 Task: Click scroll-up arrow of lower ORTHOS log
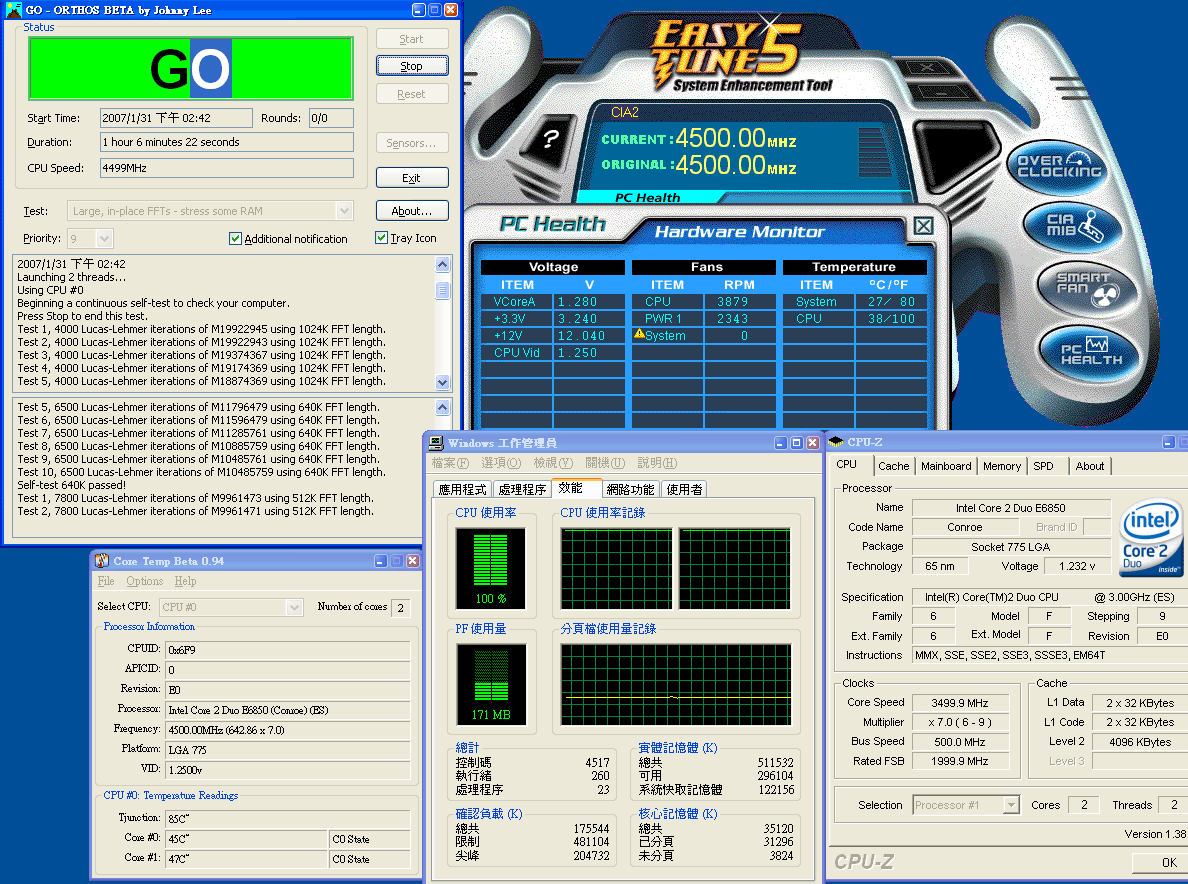point(443,408)
